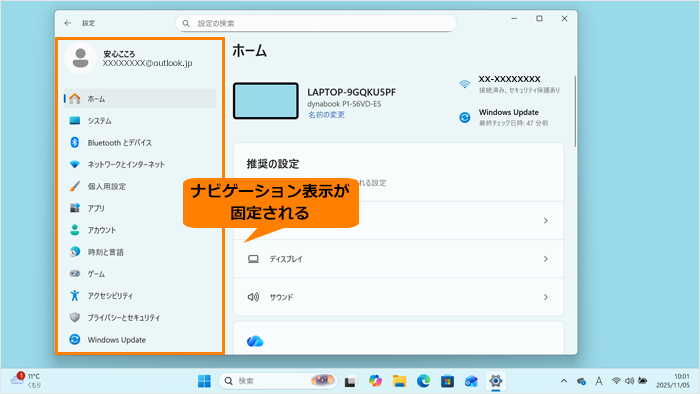
Task: Open the clock showing 10:01
Action: [673, 381]
